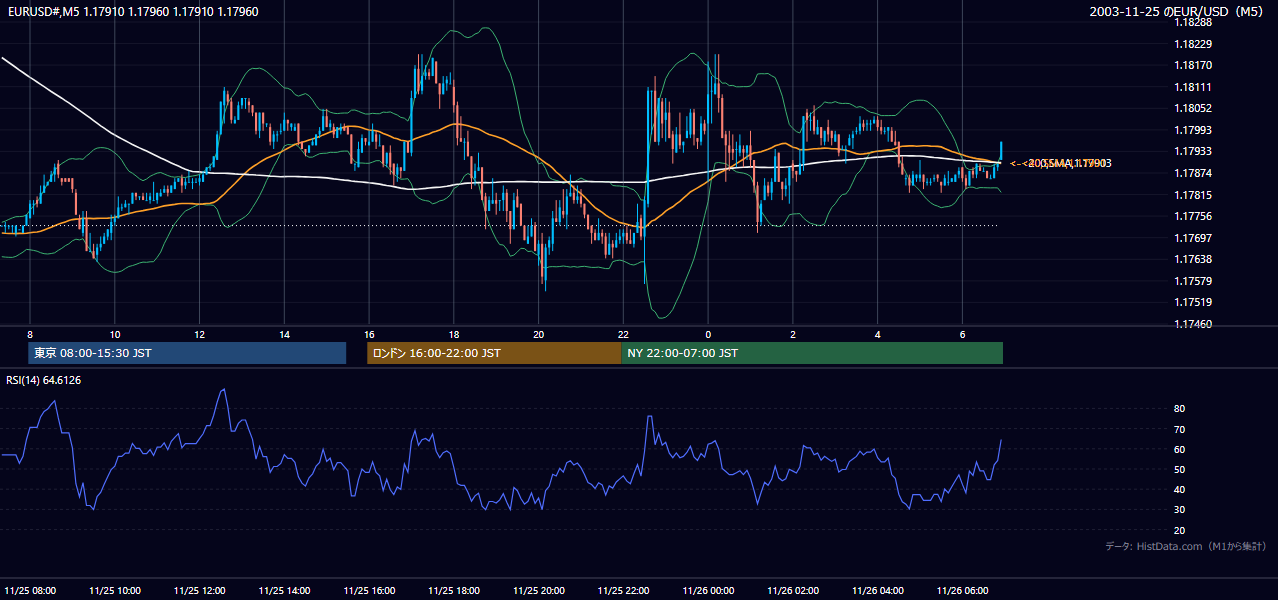1278x600 pixels.
Task: Click the RSI(14) 64.6126 indicator label
Action: 42,380
